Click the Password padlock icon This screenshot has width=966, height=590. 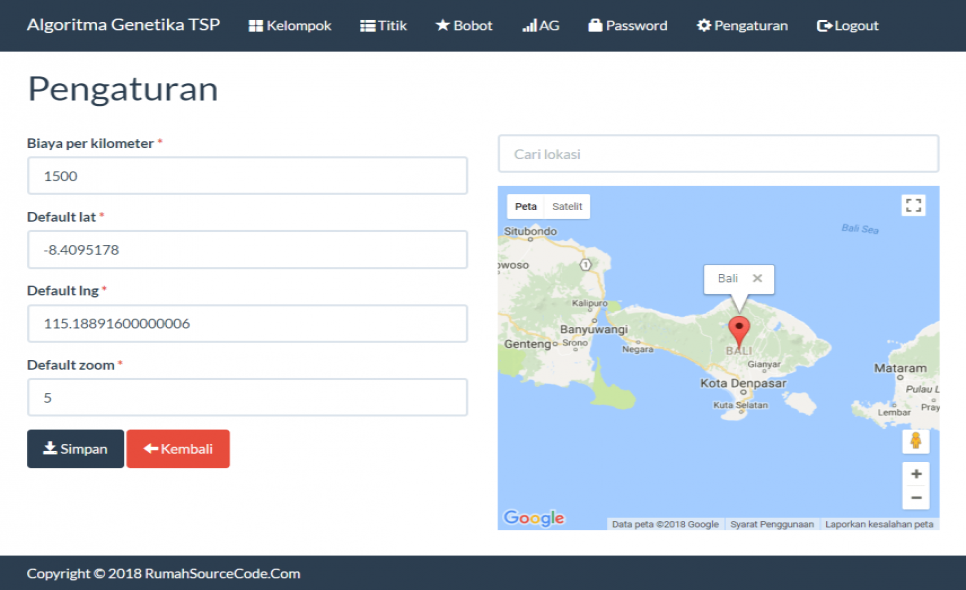click(594, 25)
